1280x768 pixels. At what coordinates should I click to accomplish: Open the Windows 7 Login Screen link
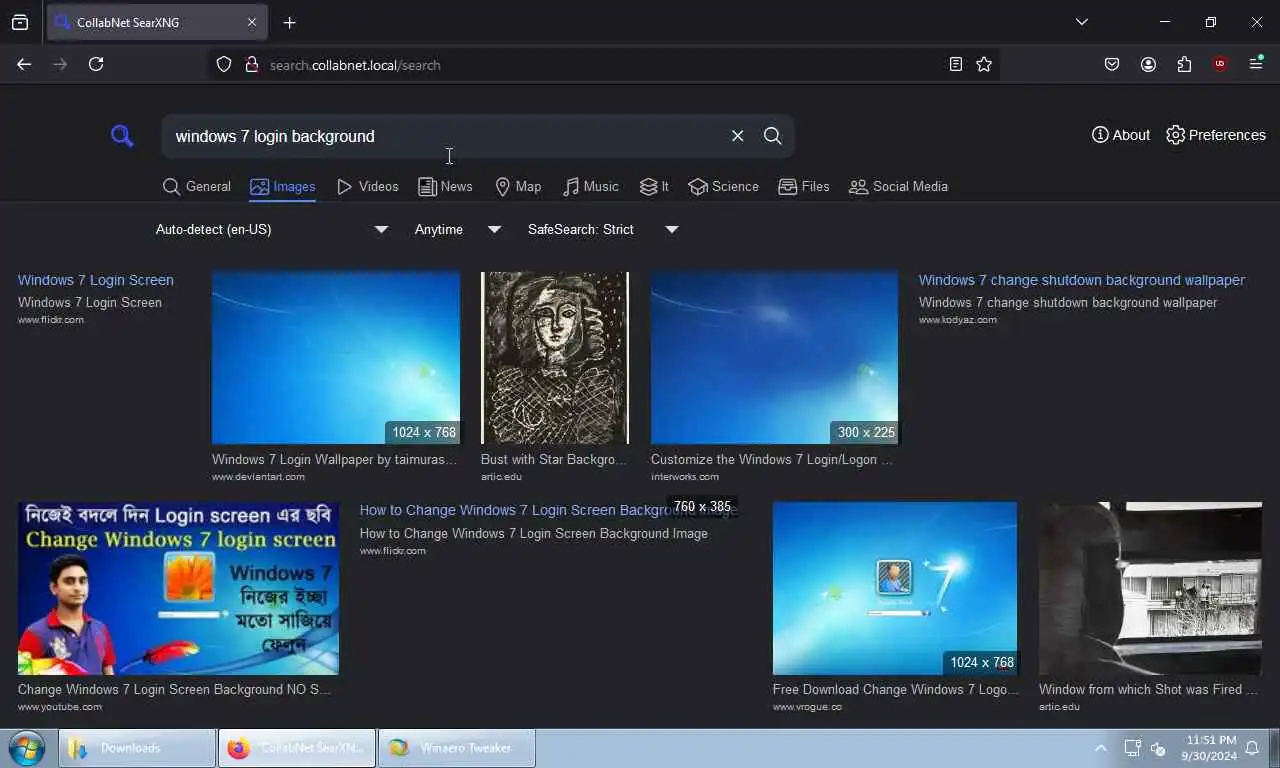(96, 280)
